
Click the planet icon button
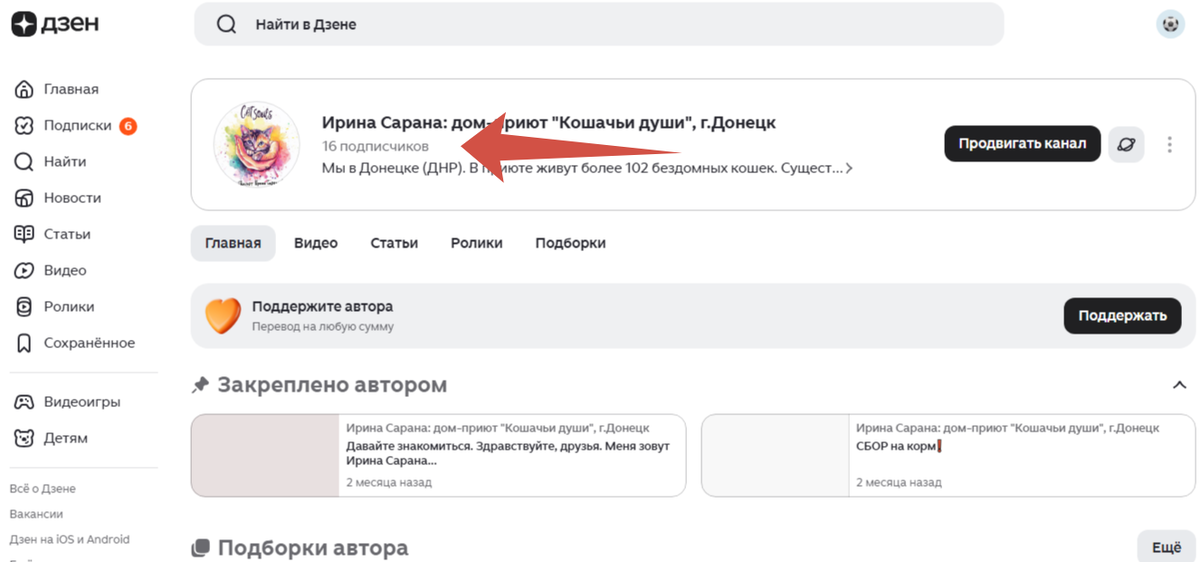(1127, 144)
